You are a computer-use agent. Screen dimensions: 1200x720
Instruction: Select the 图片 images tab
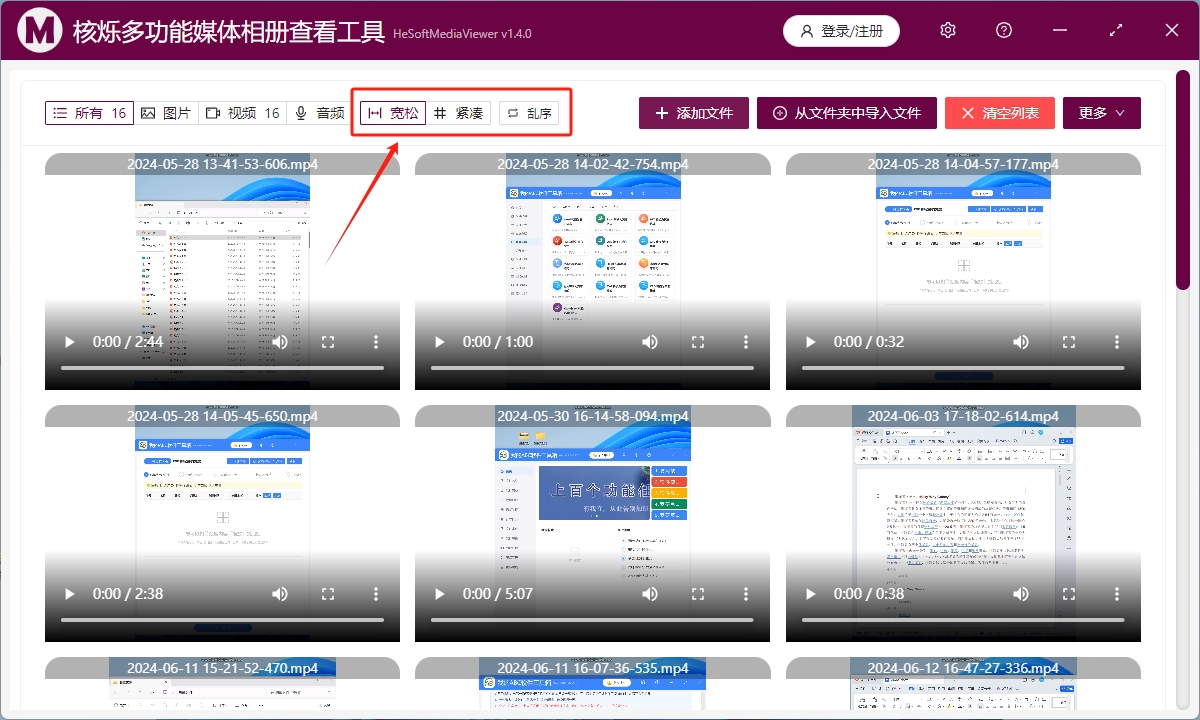166,113
